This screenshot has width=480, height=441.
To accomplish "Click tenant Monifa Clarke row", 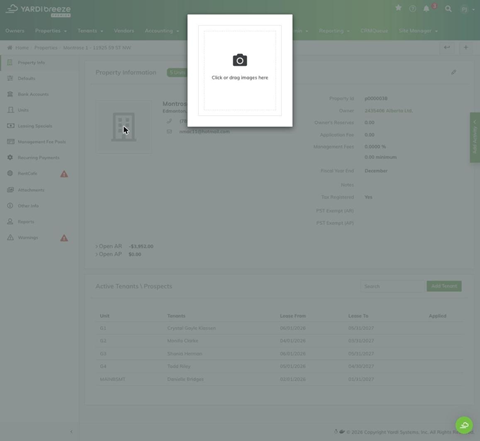I will 279,341.
